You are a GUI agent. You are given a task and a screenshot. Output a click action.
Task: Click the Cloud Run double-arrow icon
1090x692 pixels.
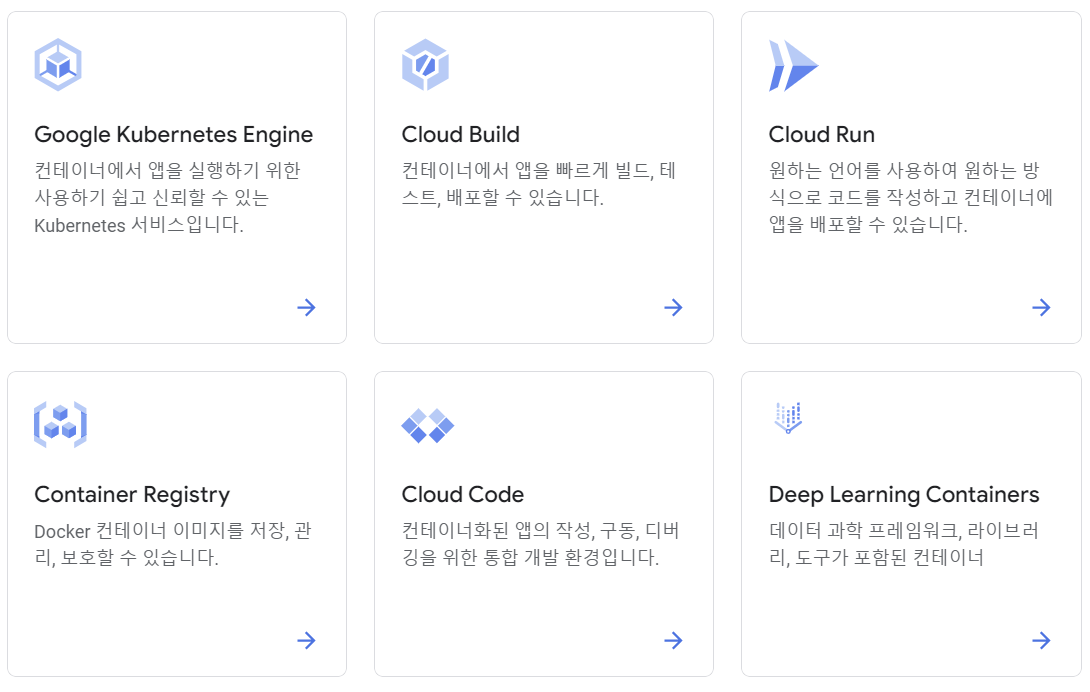tap(793, 66)
